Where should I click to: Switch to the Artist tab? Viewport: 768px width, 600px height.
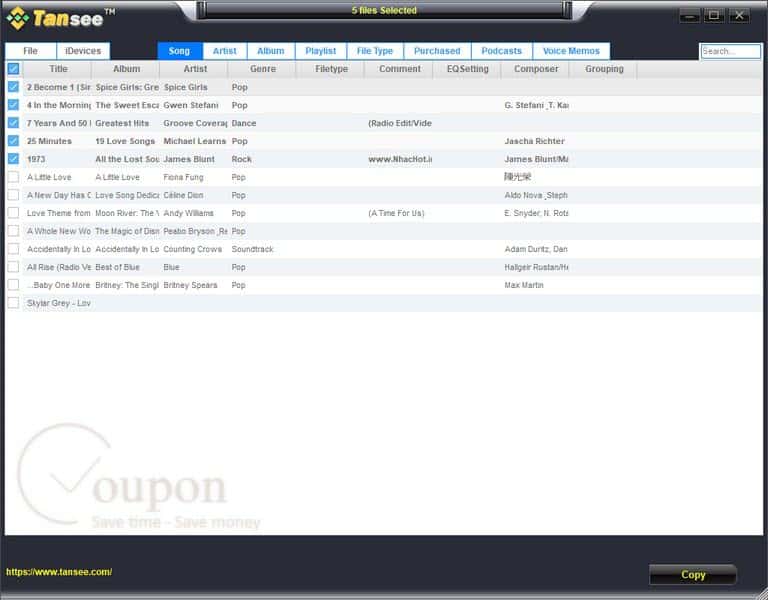pyautogui.click(x=224, y=51)
